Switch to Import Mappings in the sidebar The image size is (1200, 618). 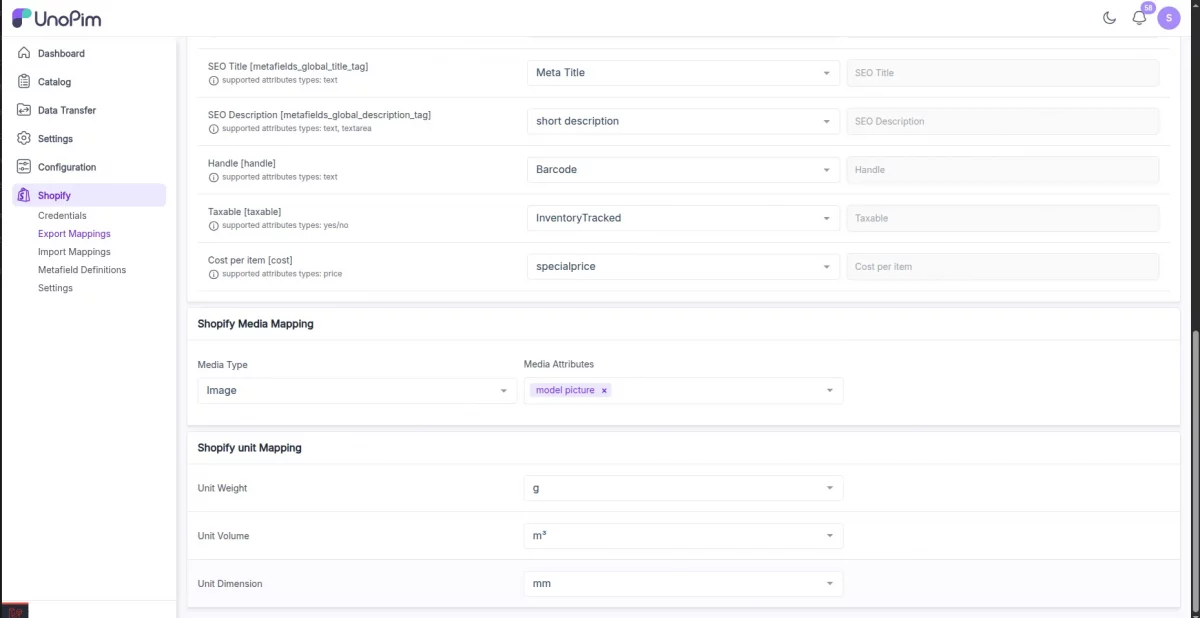point(74,251)
